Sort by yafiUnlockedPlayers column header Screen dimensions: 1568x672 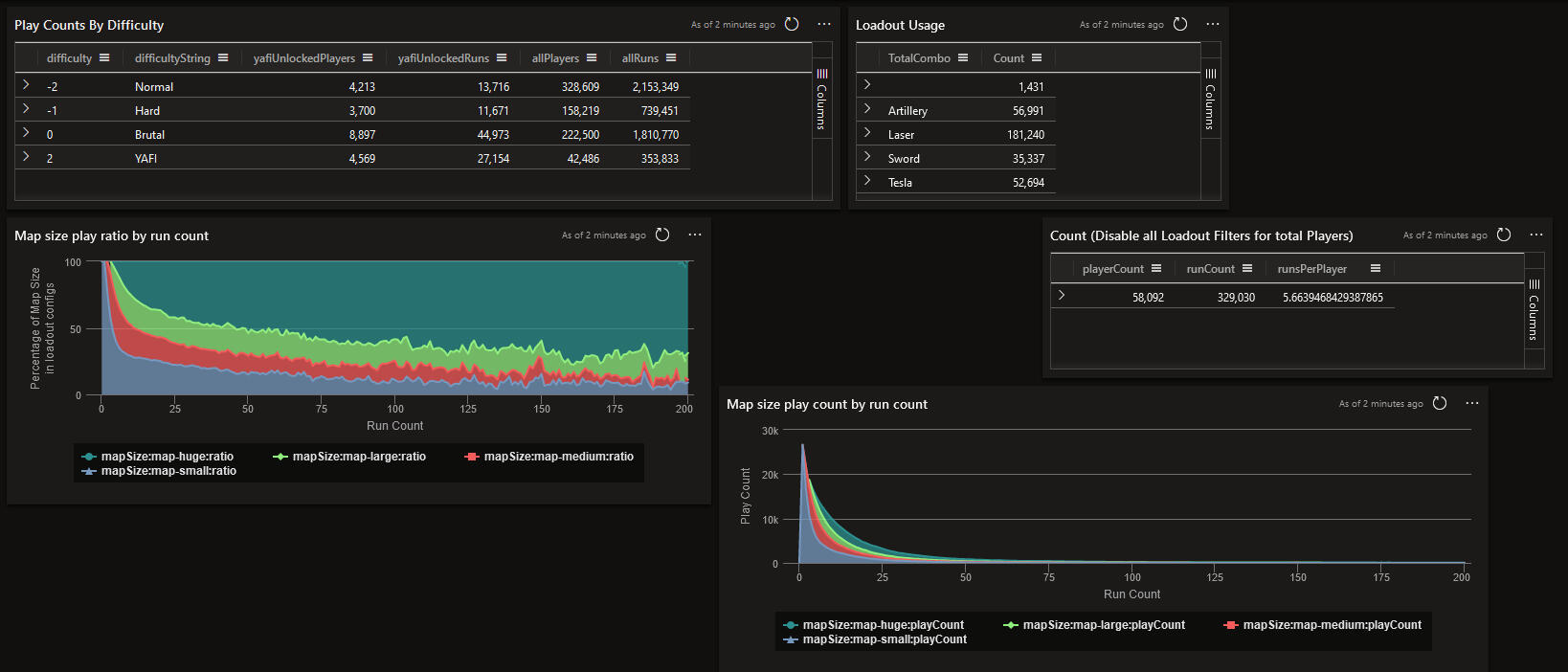[x=303, y=58]
